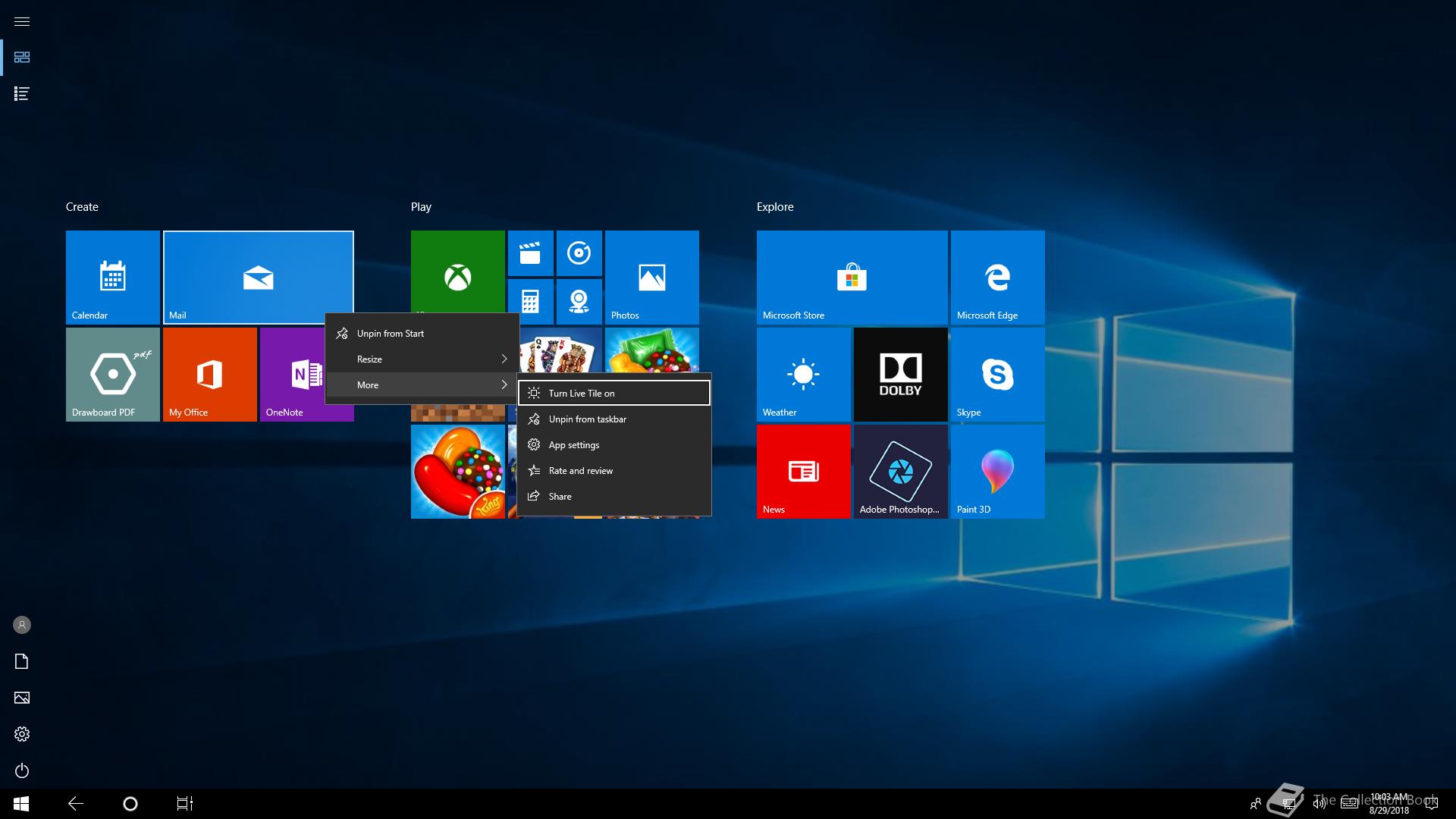Open the volume speaker icon
The image size is (1456, 819).
[x=1319, y=804]
